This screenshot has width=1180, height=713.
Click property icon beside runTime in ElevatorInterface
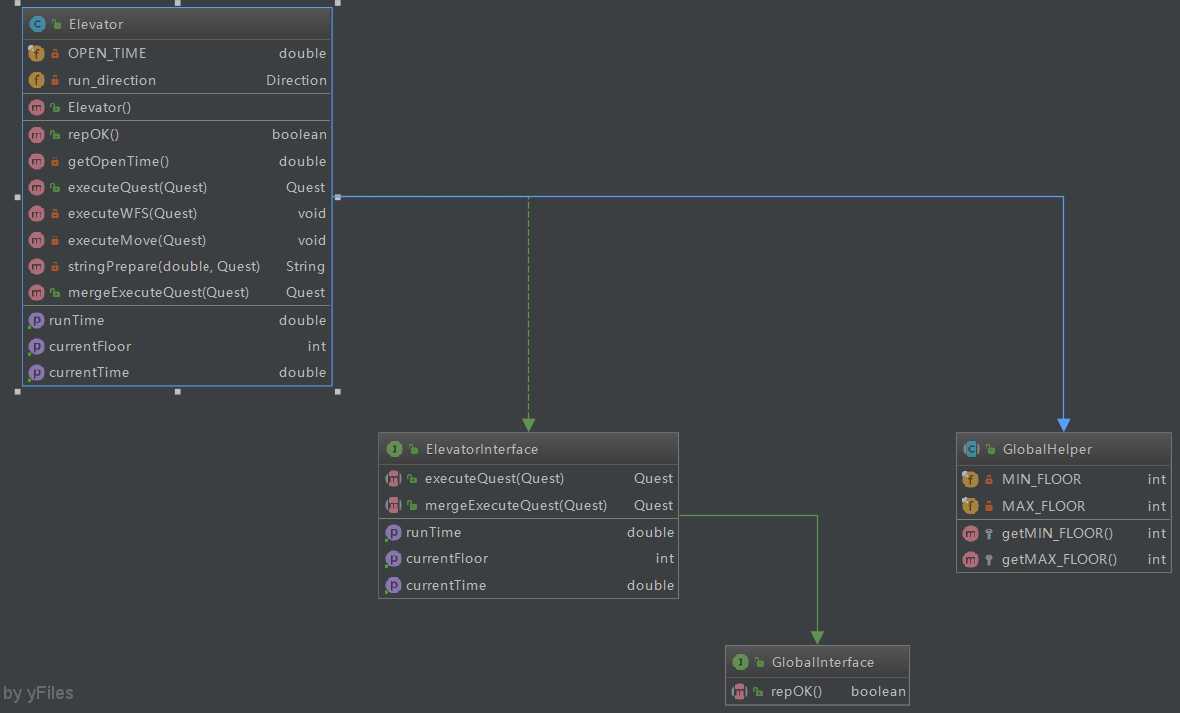pos(393,532)
